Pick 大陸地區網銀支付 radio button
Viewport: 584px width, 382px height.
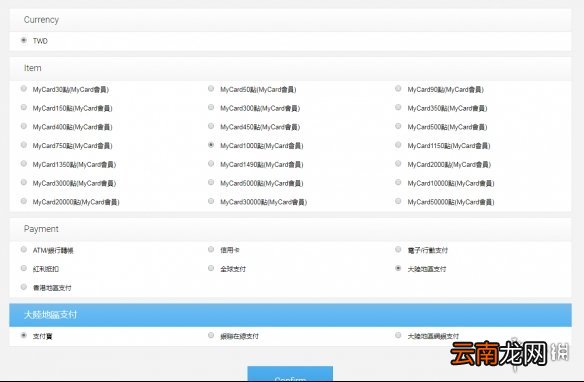(398, 335)
